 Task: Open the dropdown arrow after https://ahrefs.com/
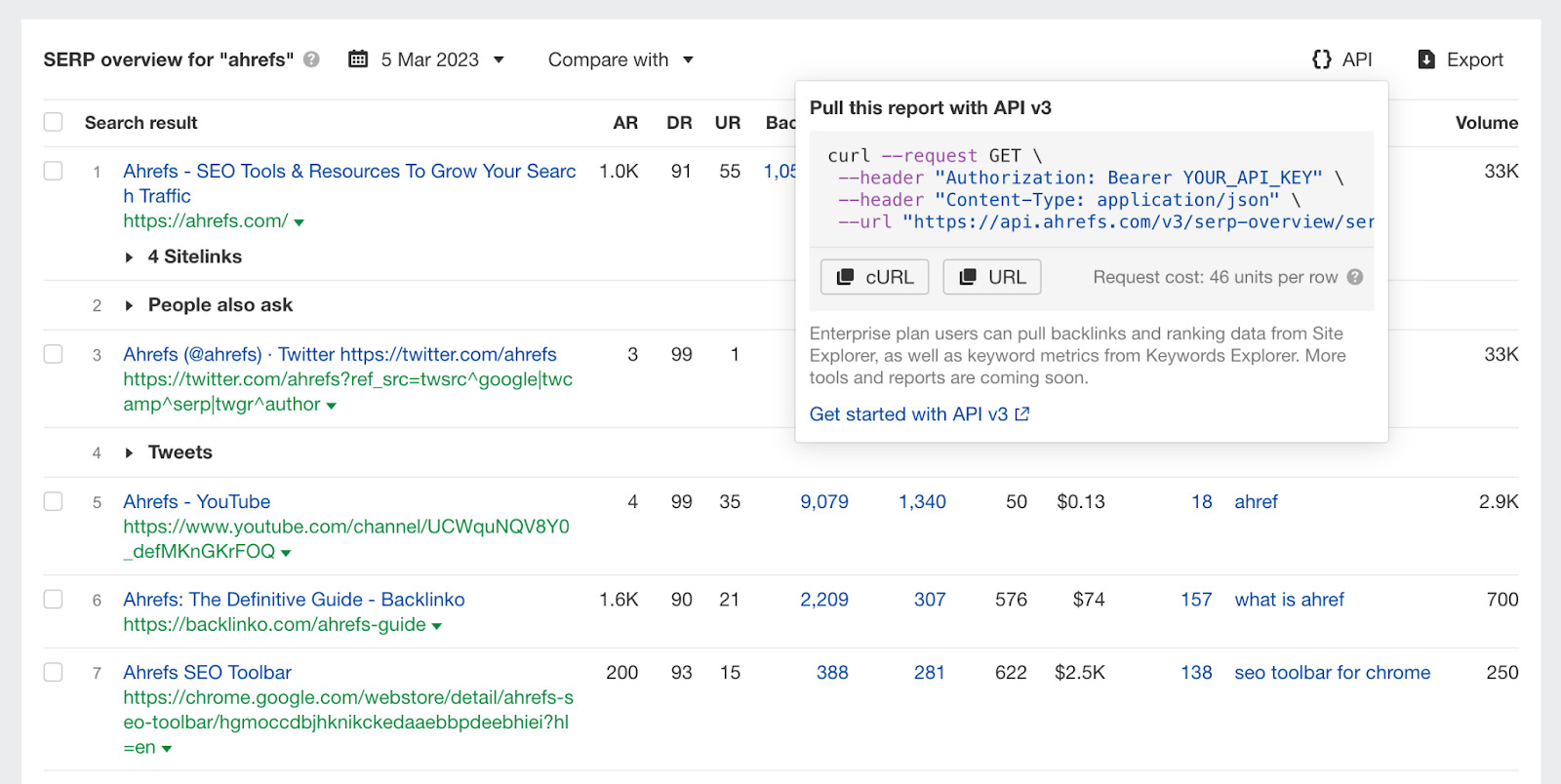(x=299, y=223)
